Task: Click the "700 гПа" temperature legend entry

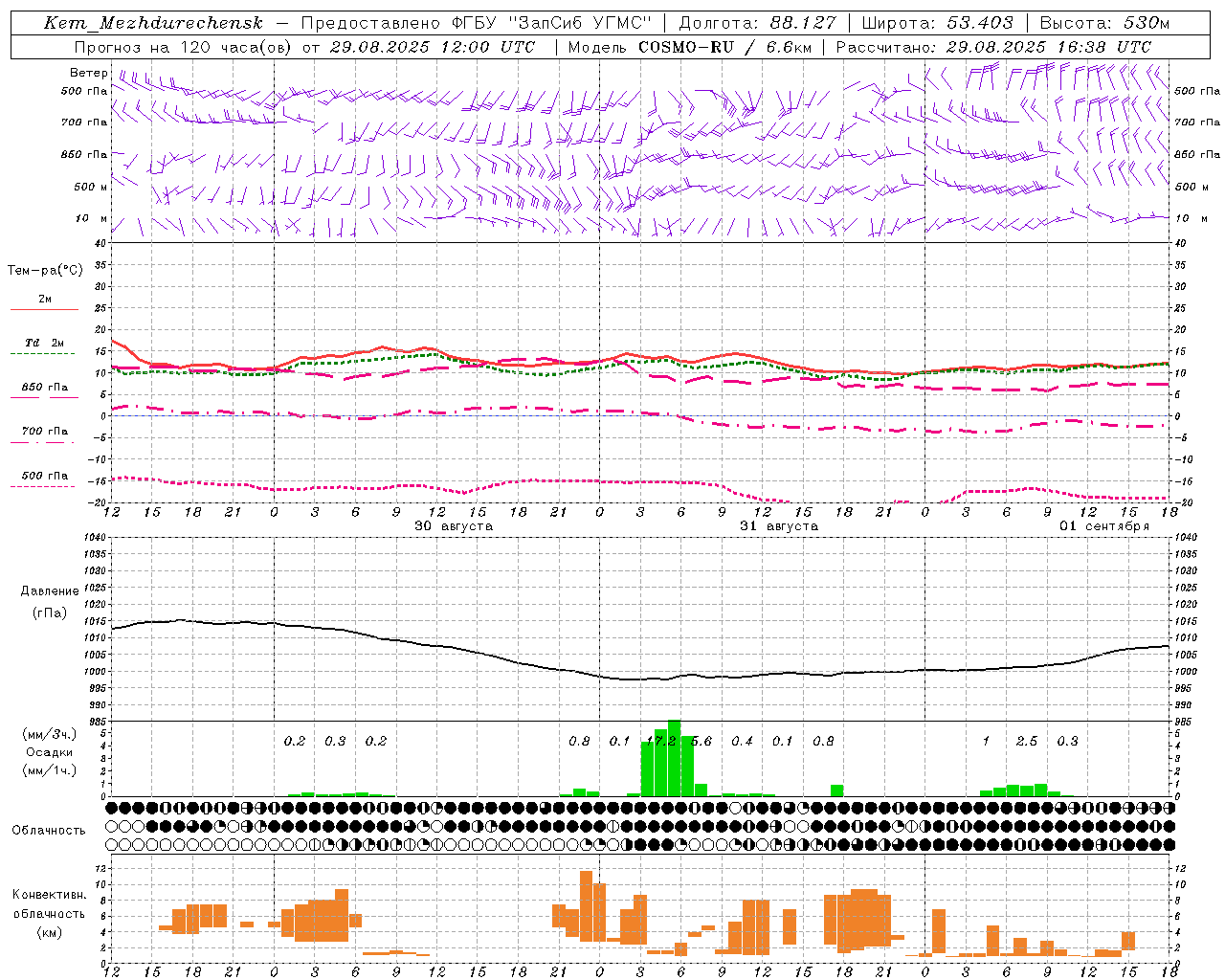Action: (45, 432)
